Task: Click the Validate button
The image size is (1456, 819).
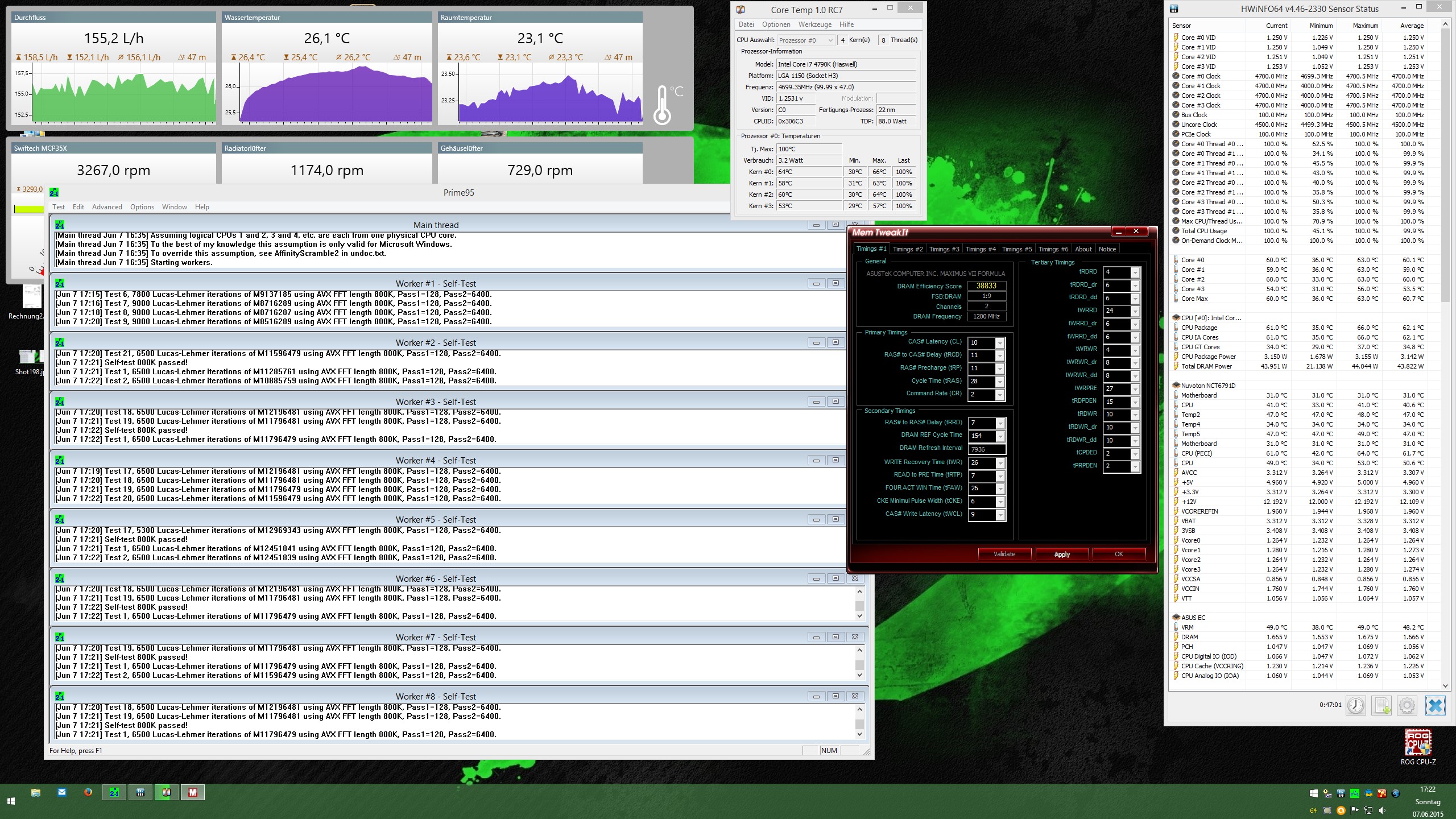Action: pos(1004,554)
